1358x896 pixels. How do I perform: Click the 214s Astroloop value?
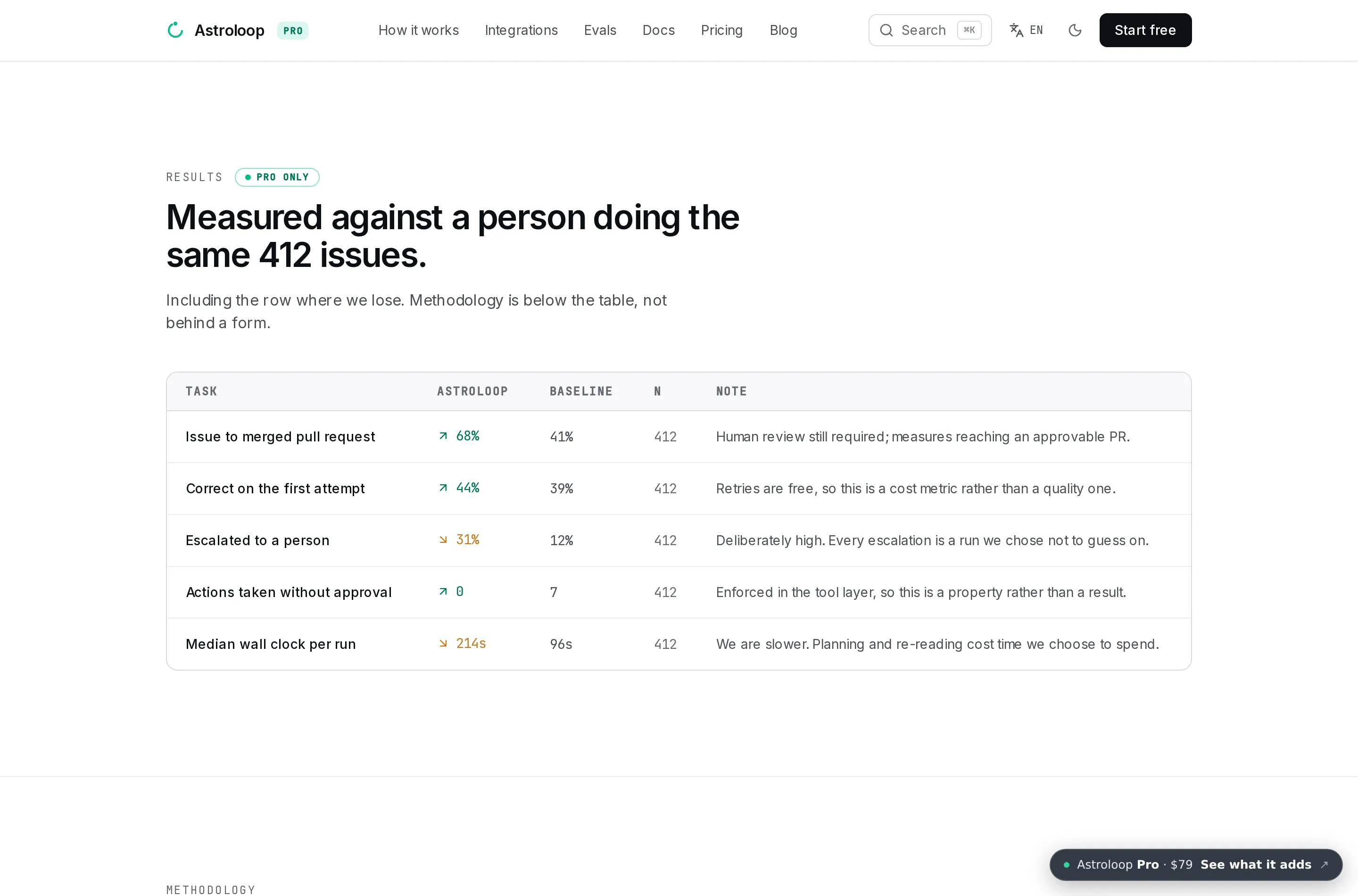(471, 644)
